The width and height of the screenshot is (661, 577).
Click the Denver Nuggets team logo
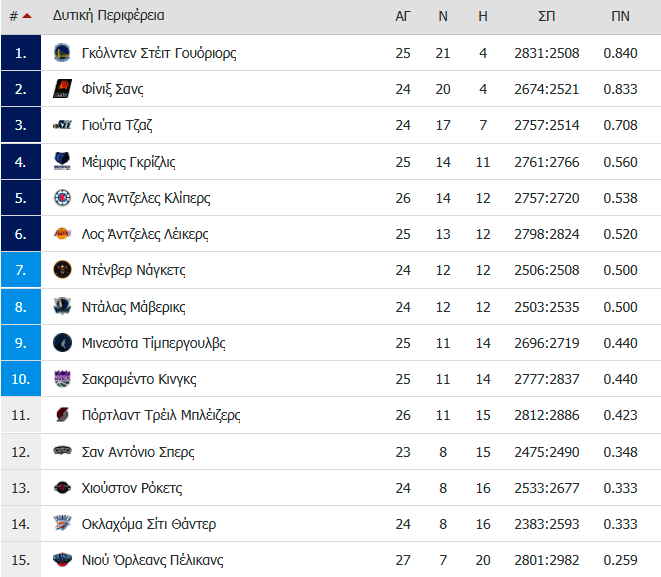(x=62, y=271)
